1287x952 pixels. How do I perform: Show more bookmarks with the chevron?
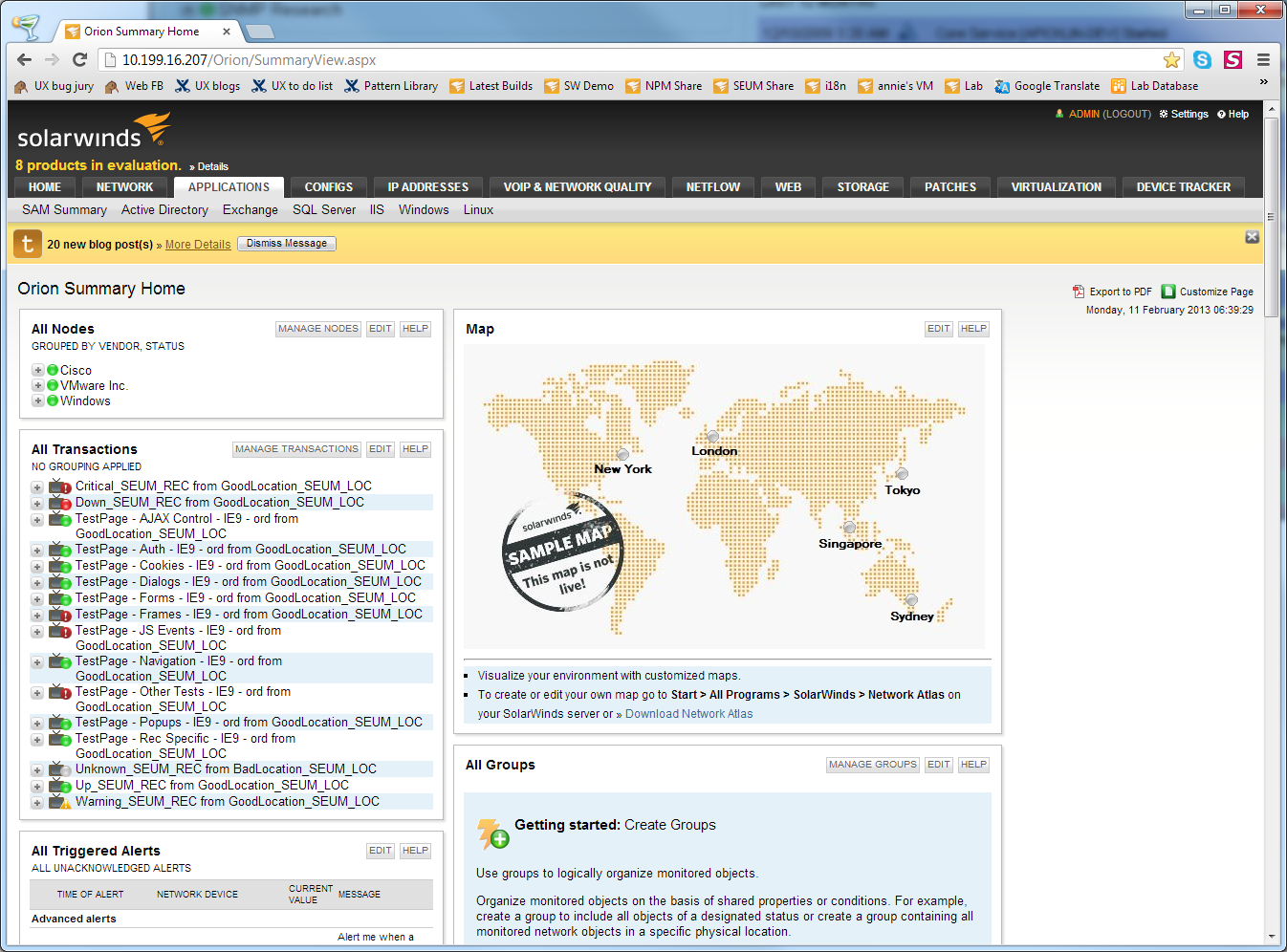(x=1263, y=83)
